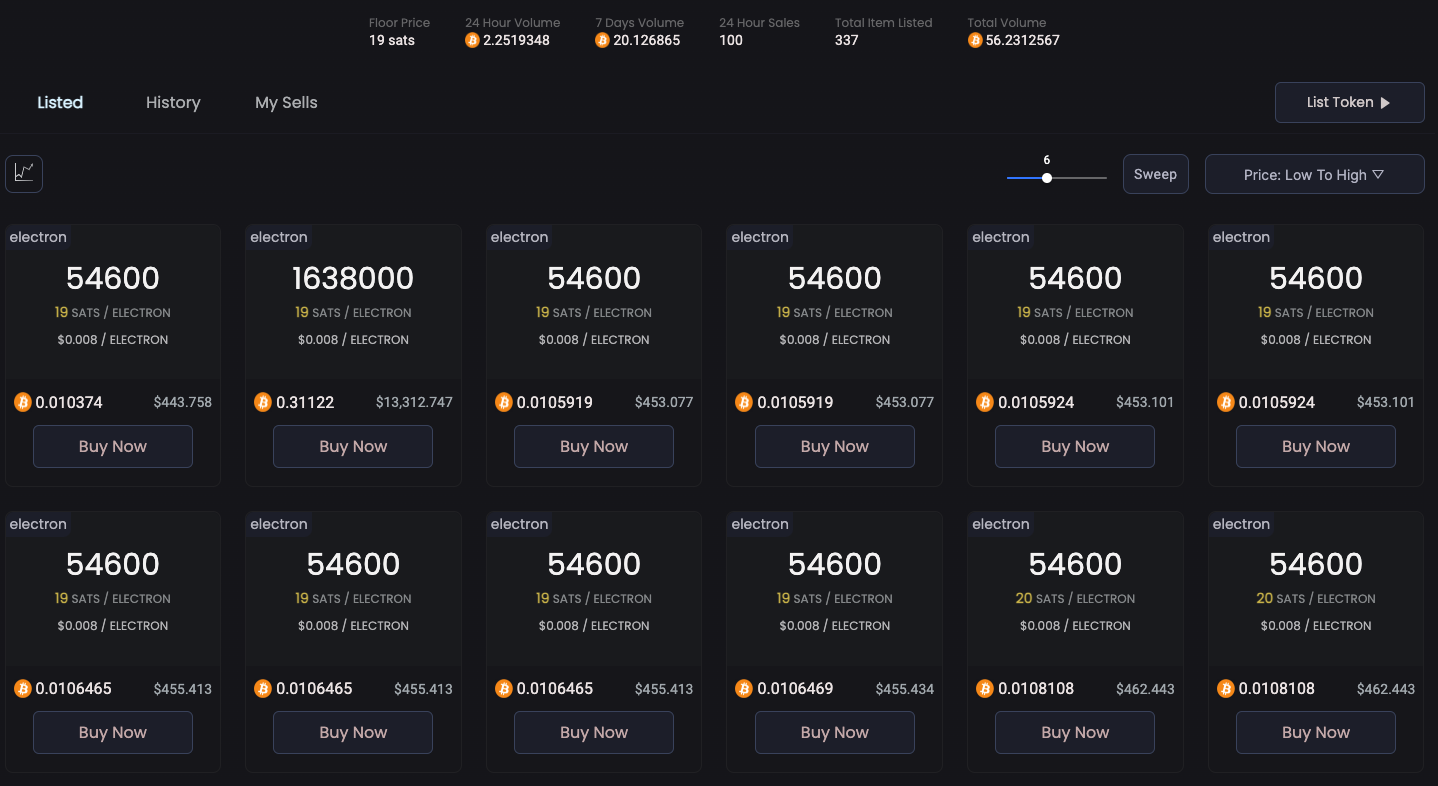Click the electron tag on first listing
Image resolution: width=1438 pixels, height=786 pixels.
point(38,237)
